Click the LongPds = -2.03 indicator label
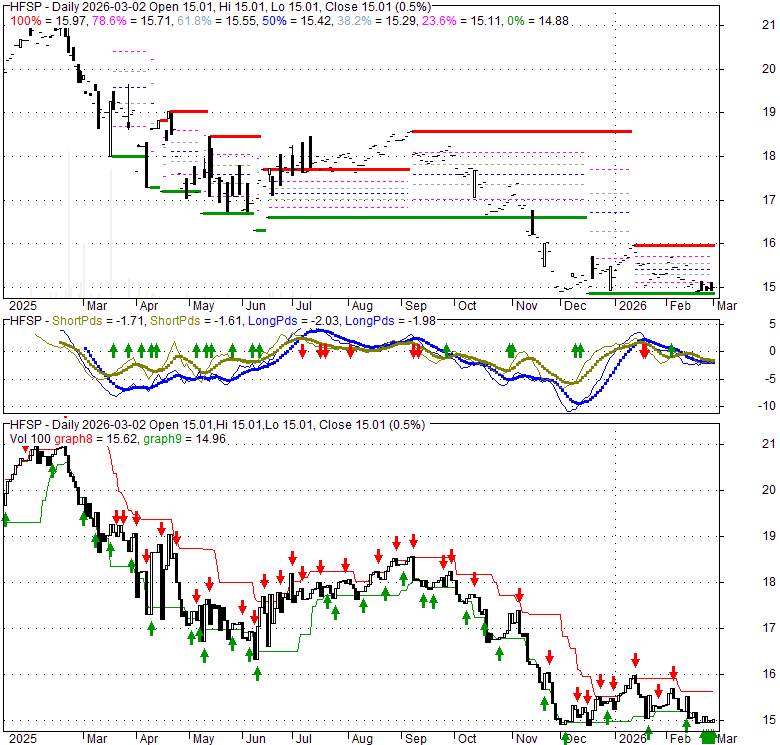 click(293, 321)
